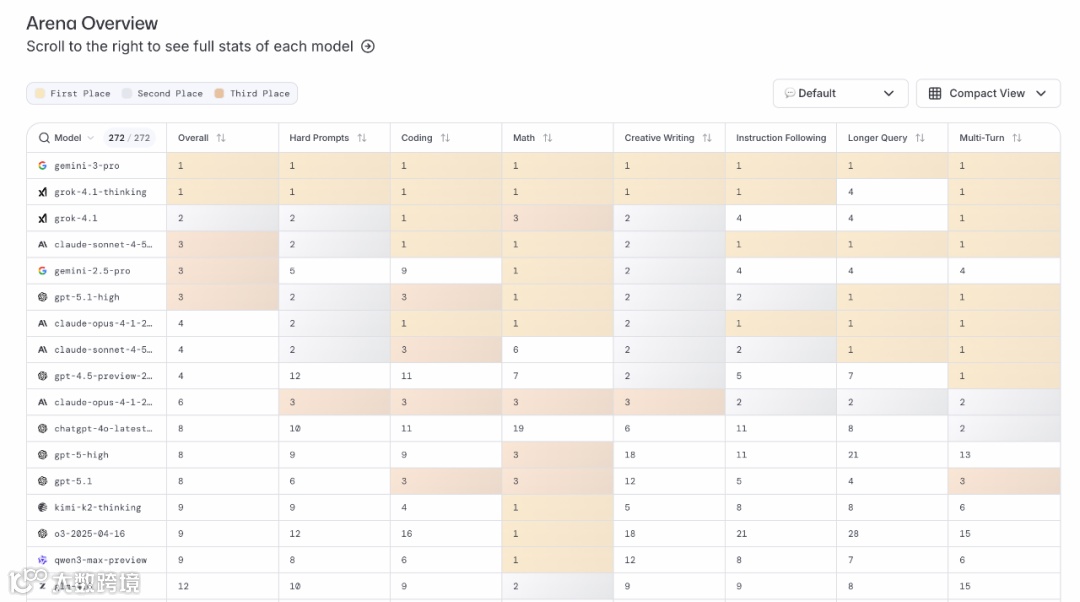The width and height of the screenshot is (1080, 602).
Task: Click the Coding column sort arrows
Action: 445,138
